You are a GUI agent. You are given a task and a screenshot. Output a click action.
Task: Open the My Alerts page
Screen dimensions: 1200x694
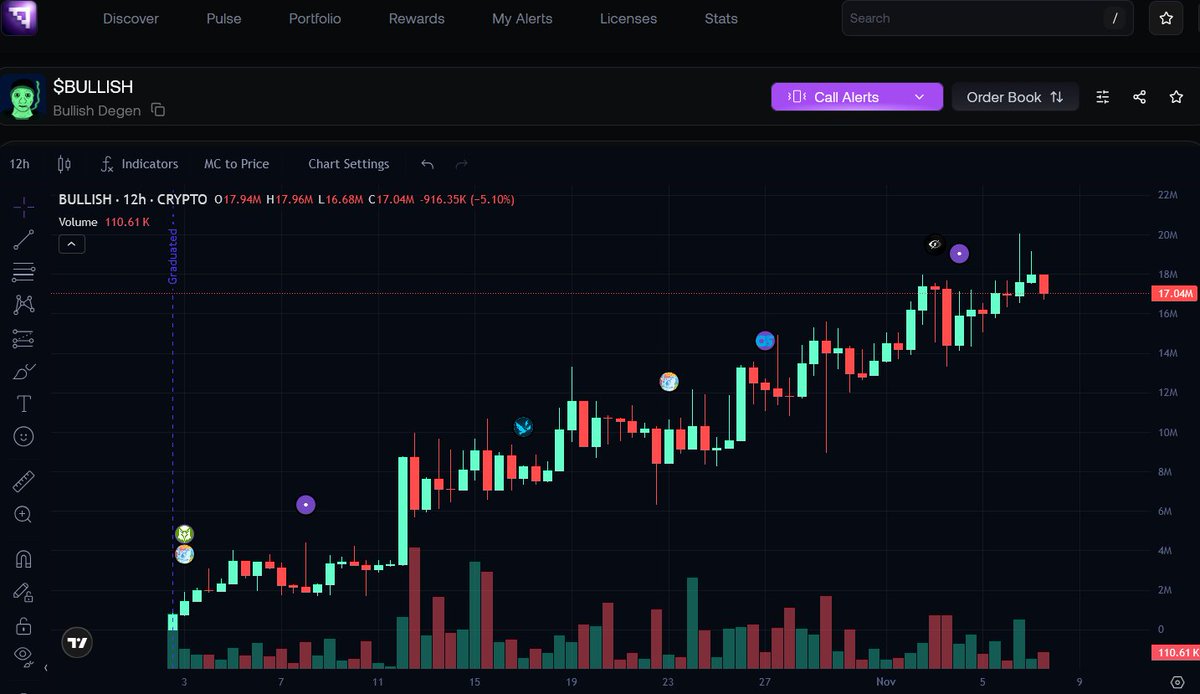(x=522, y=18)
